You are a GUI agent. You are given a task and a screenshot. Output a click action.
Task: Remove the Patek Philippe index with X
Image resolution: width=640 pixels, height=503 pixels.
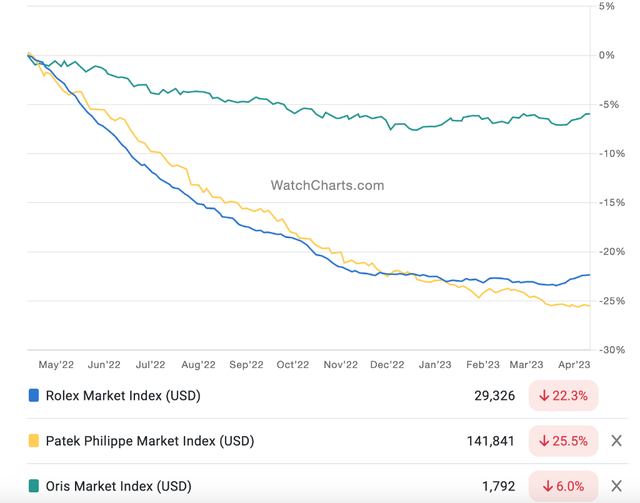coord(616,441)
